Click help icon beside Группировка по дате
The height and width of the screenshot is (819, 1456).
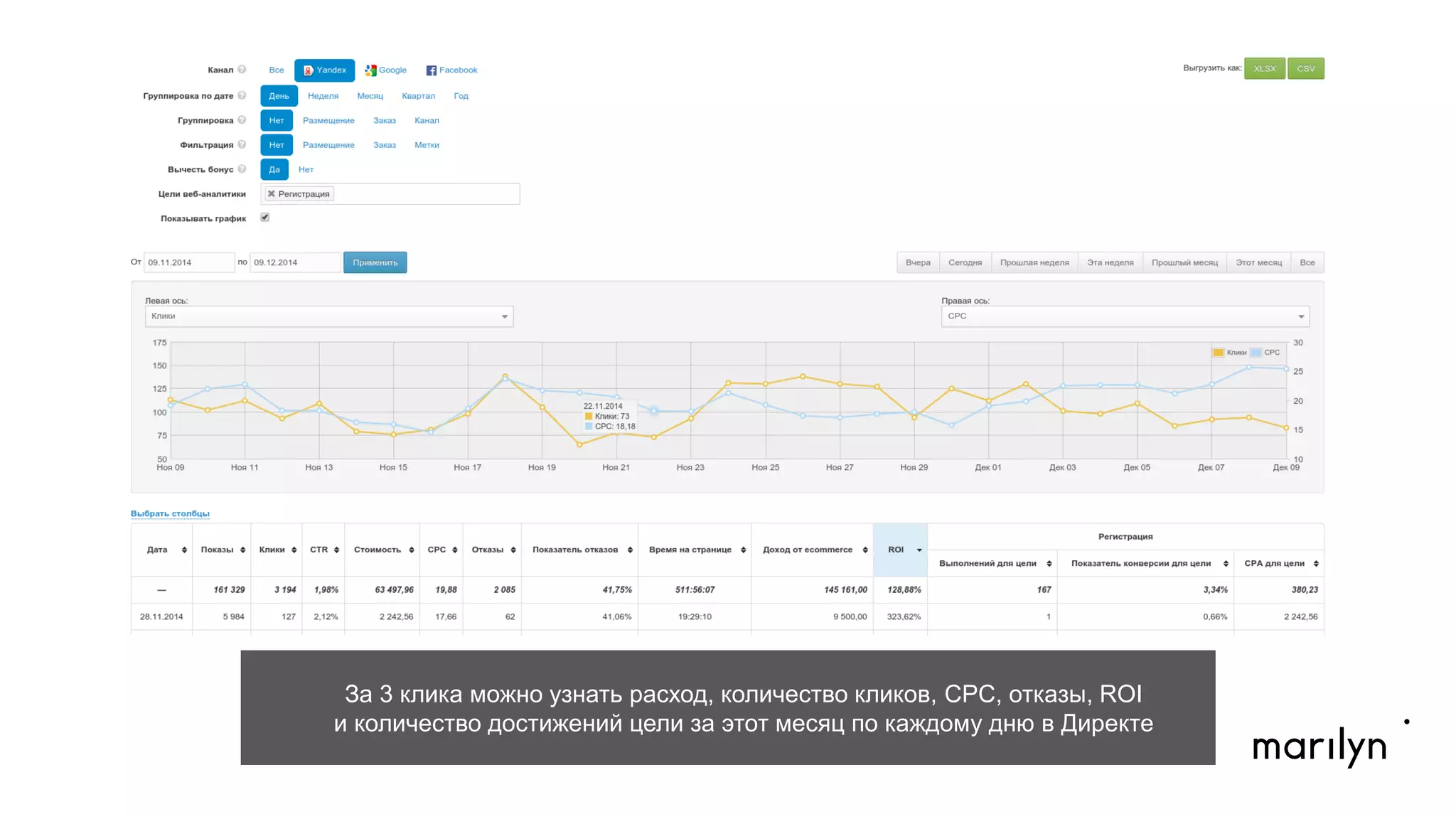(242, 95)
